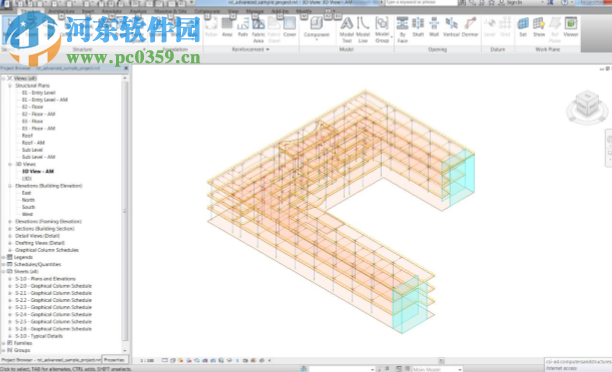Select the Model Line tool
The height and width of the screenshot is (372, 612).
pyautogui.click(x=363, y=30)
